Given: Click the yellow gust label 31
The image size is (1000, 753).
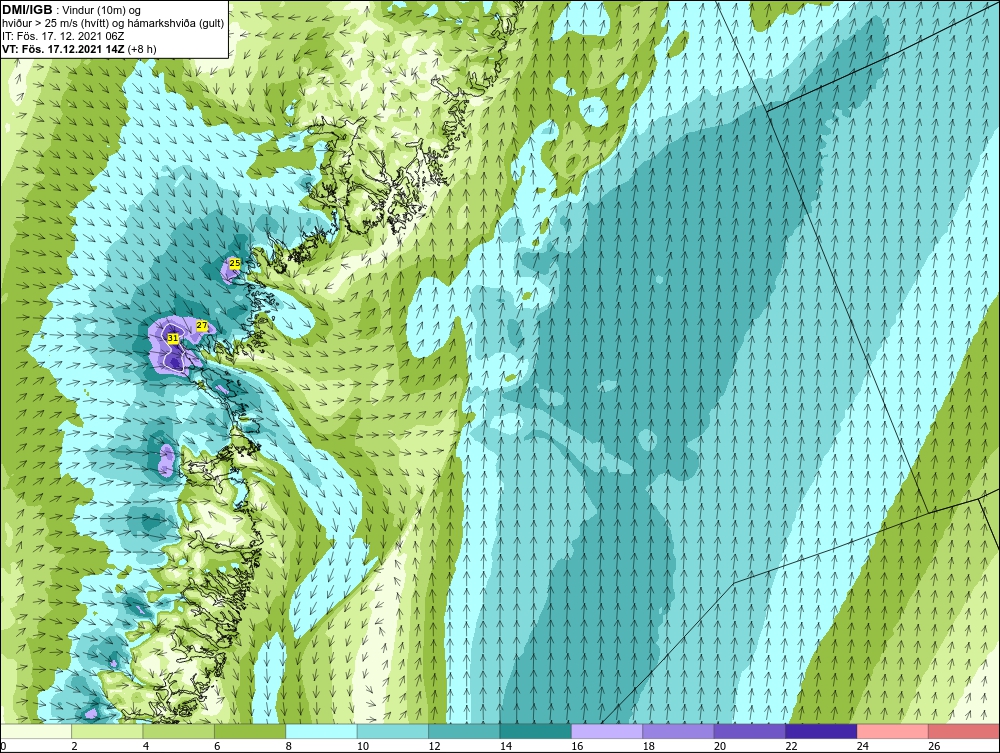Looking at the screenshot, I should point(172,338).
